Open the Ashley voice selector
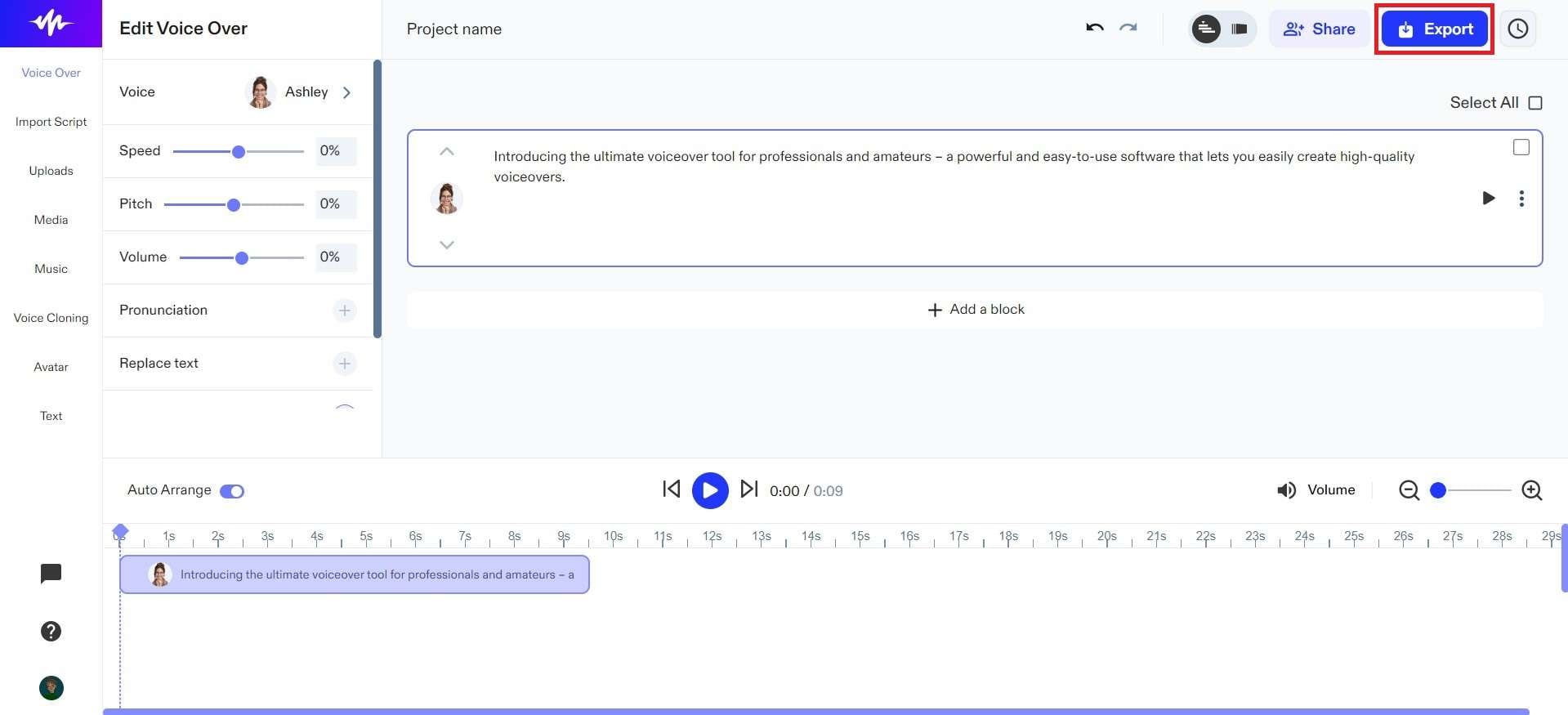This screenshot has width=1568, height=715. point(298,92)
